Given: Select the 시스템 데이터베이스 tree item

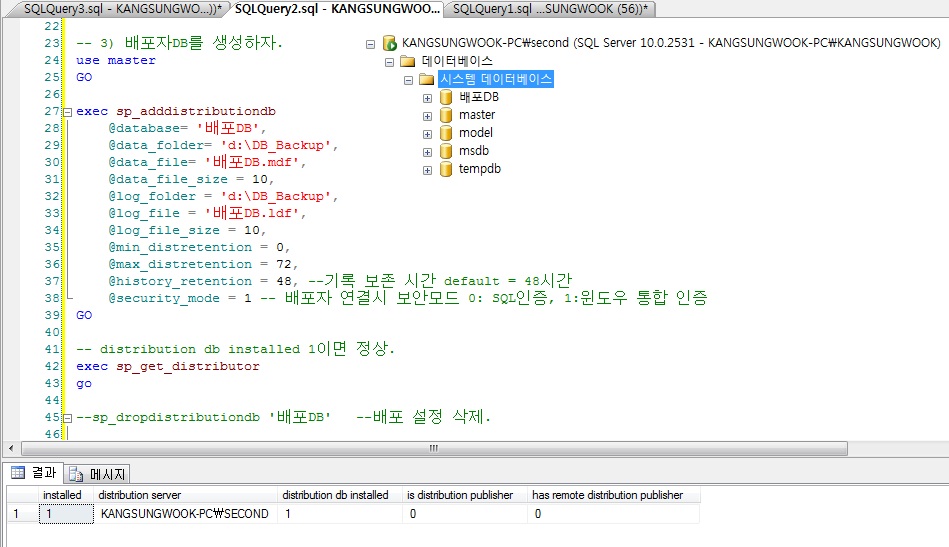Looking at the screenshot, I should pos(496,79).
